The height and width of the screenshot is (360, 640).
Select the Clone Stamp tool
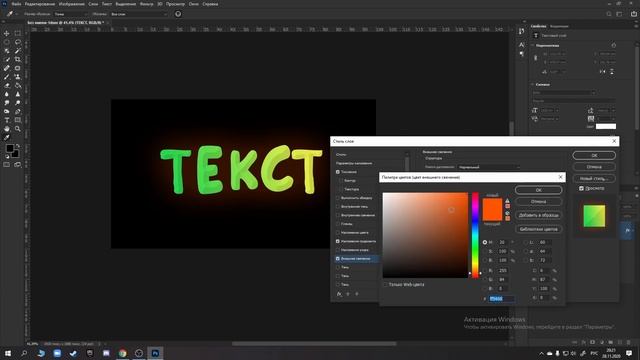18,77
